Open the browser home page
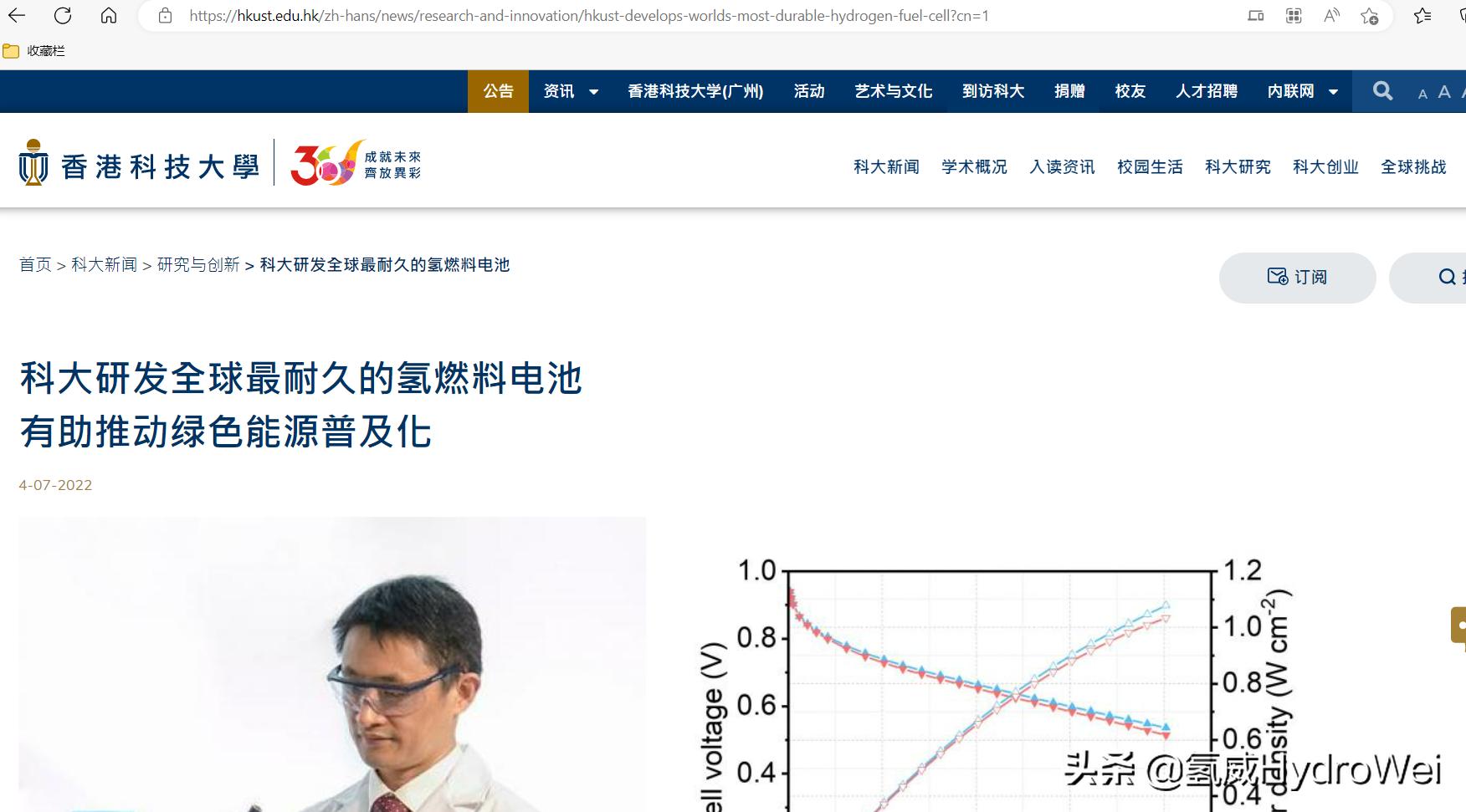The width and height of the screenshot is (1466, 812). (x=110, y=15)
